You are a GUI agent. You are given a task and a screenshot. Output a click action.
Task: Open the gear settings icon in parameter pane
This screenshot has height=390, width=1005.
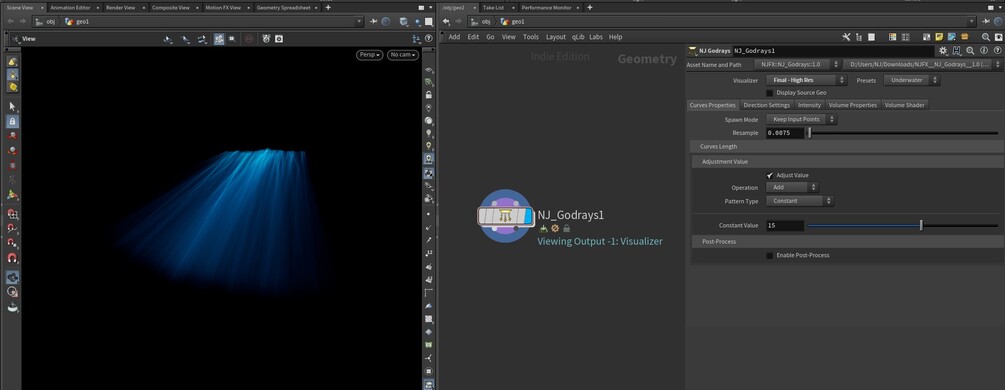click(x=943, y=50)
